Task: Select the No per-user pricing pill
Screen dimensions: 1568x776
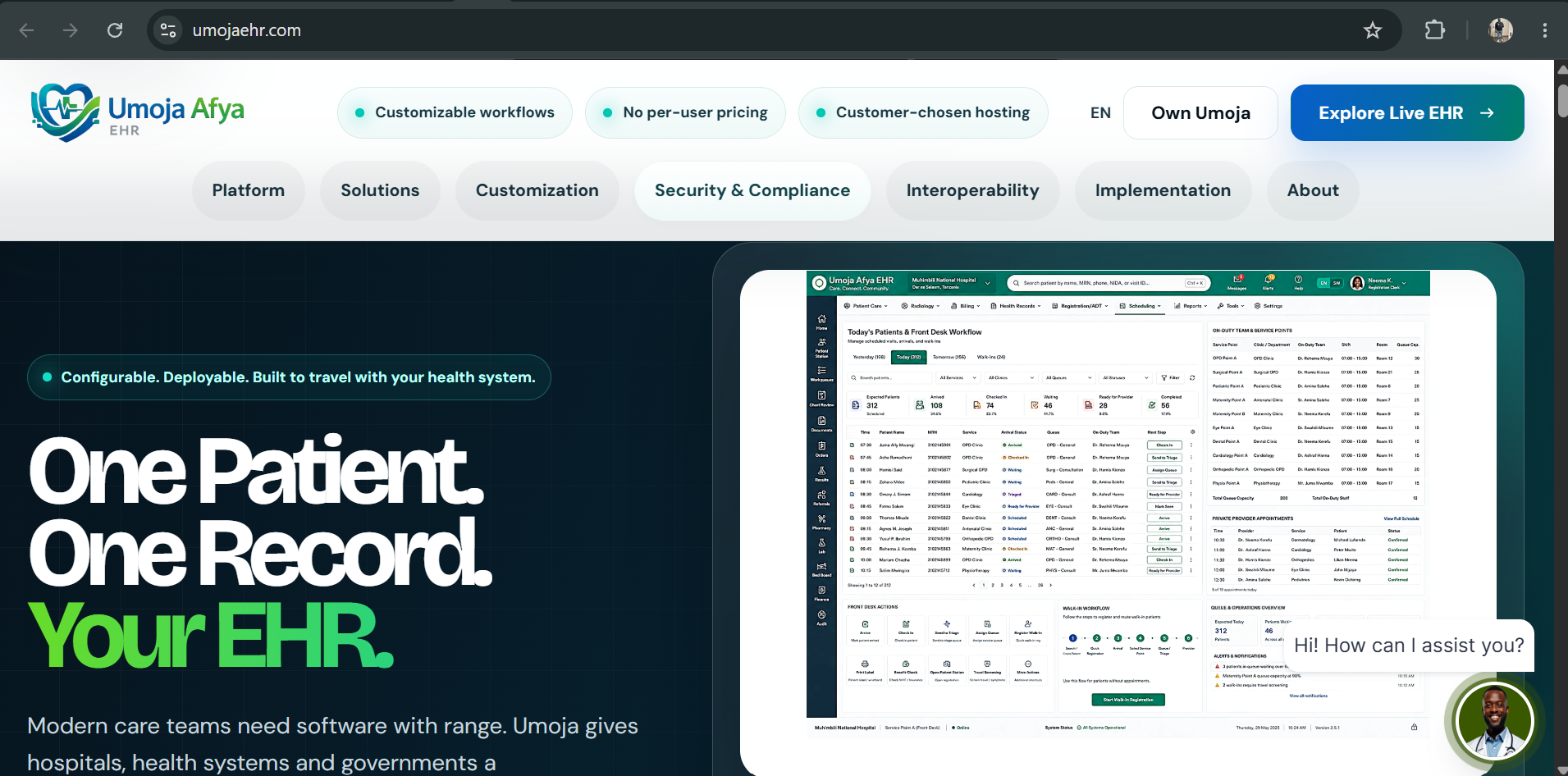Action: pyautogui.click(x=686, y=112)
